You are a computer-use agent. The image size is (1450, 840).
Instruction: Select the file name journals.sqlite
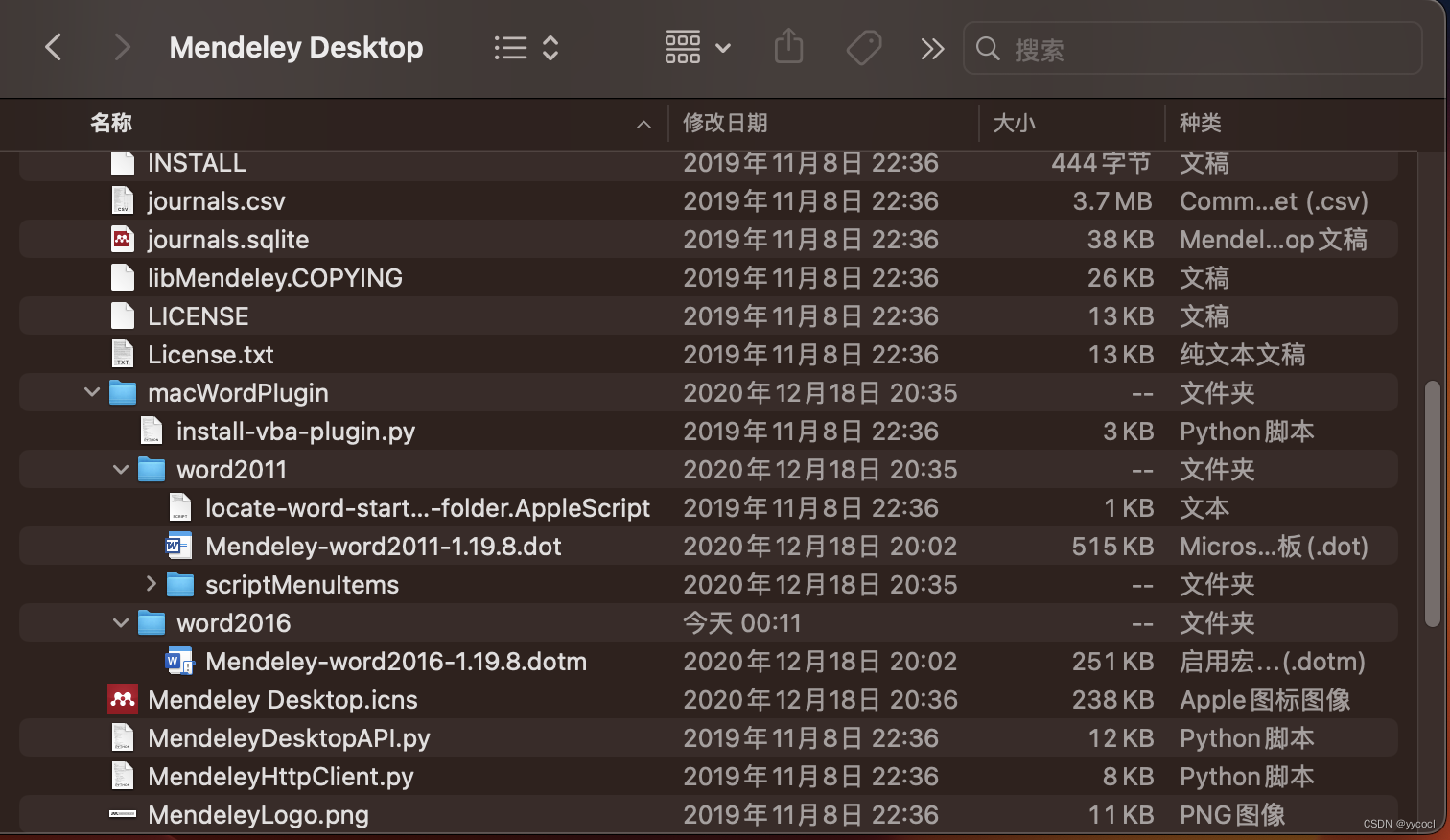point(228,240)
